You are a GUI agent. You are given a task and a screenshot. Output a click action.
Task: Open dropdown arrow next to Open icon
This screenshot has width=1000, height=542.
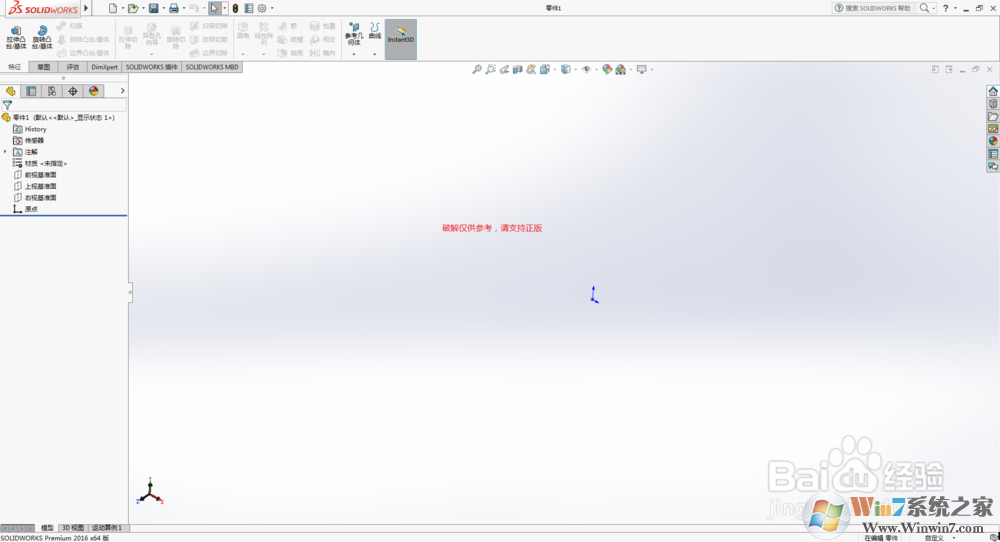143,8
